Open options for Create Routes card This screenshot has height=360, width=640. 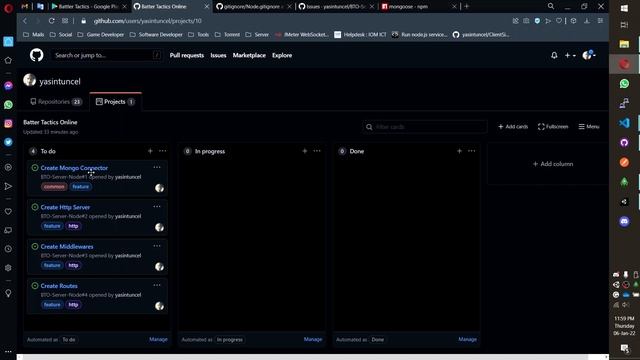coord(157,285)
